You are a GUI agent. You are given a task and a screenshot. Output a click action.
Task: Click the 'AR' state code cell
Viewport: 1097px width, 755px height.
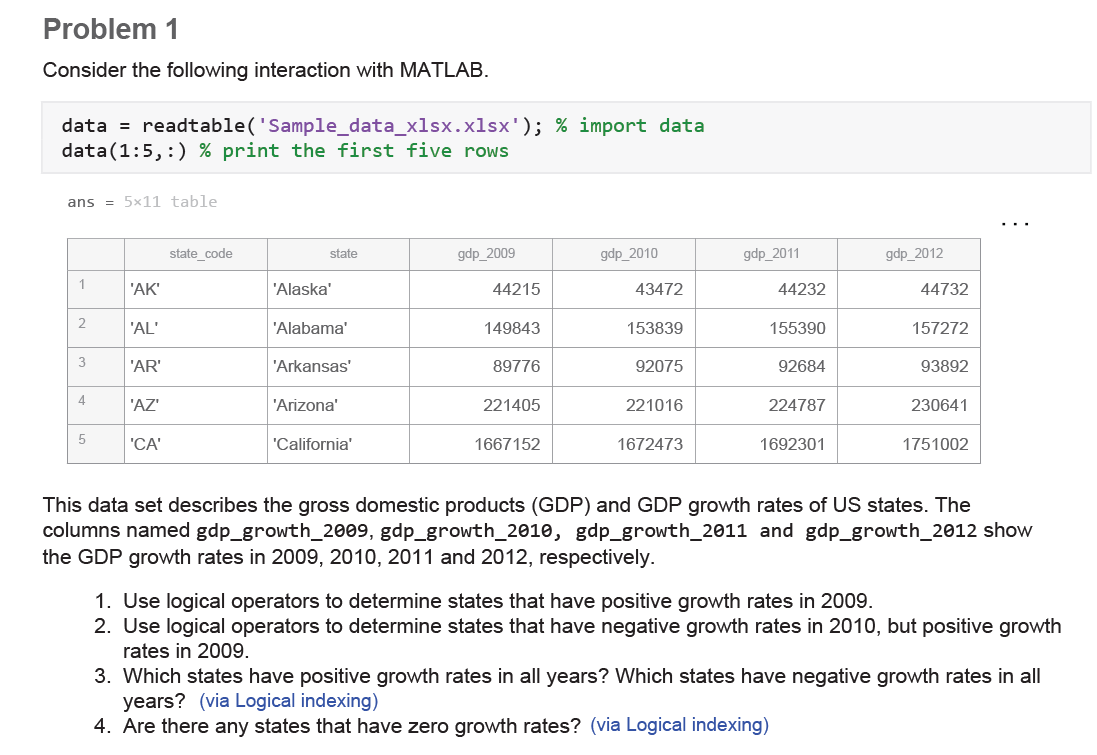coord(196,367)
